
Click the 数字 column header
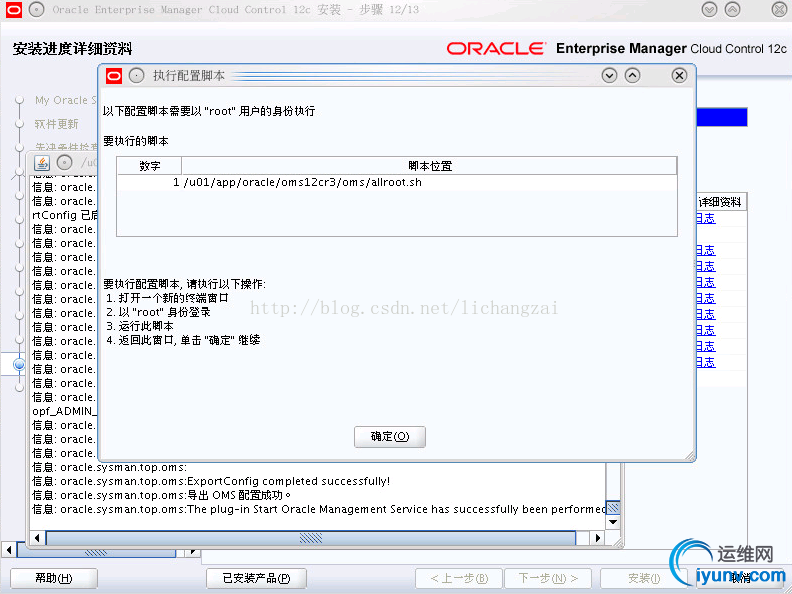[149, 166]
